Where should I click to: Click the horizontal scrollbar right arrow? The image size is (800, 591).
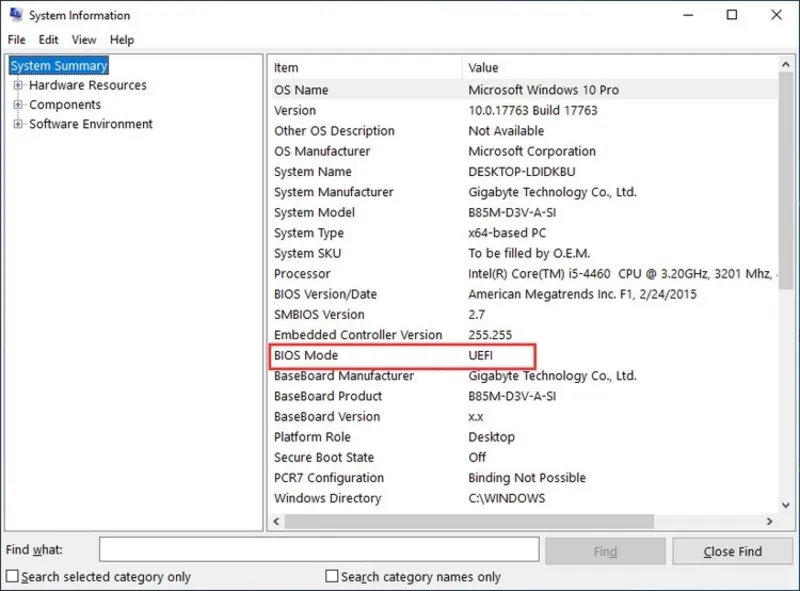click(769, 521)
